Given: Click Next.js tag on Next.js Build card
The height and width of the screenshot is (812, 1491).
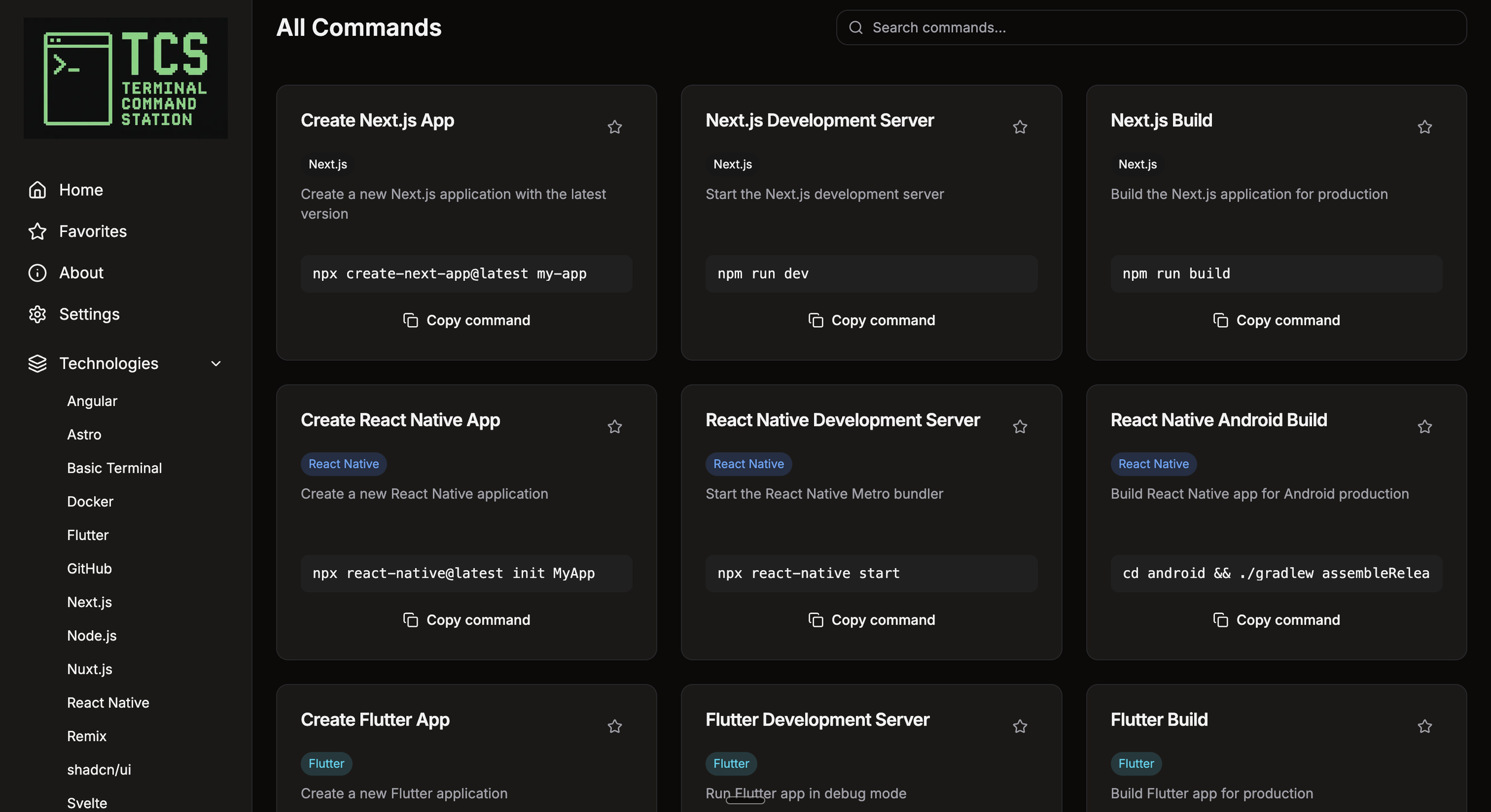Looking at the screenshot, I should [1137, 165].
